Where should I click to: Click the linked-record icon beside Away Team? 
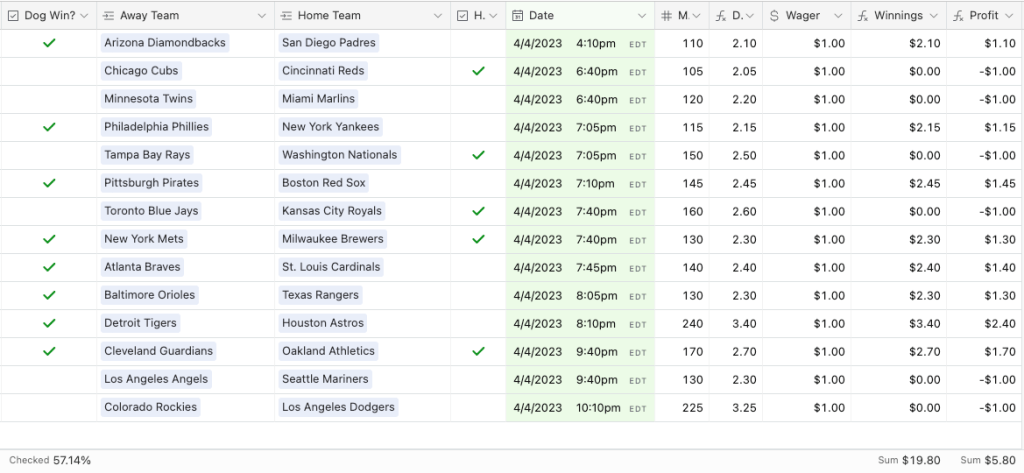tap(108, 16)
